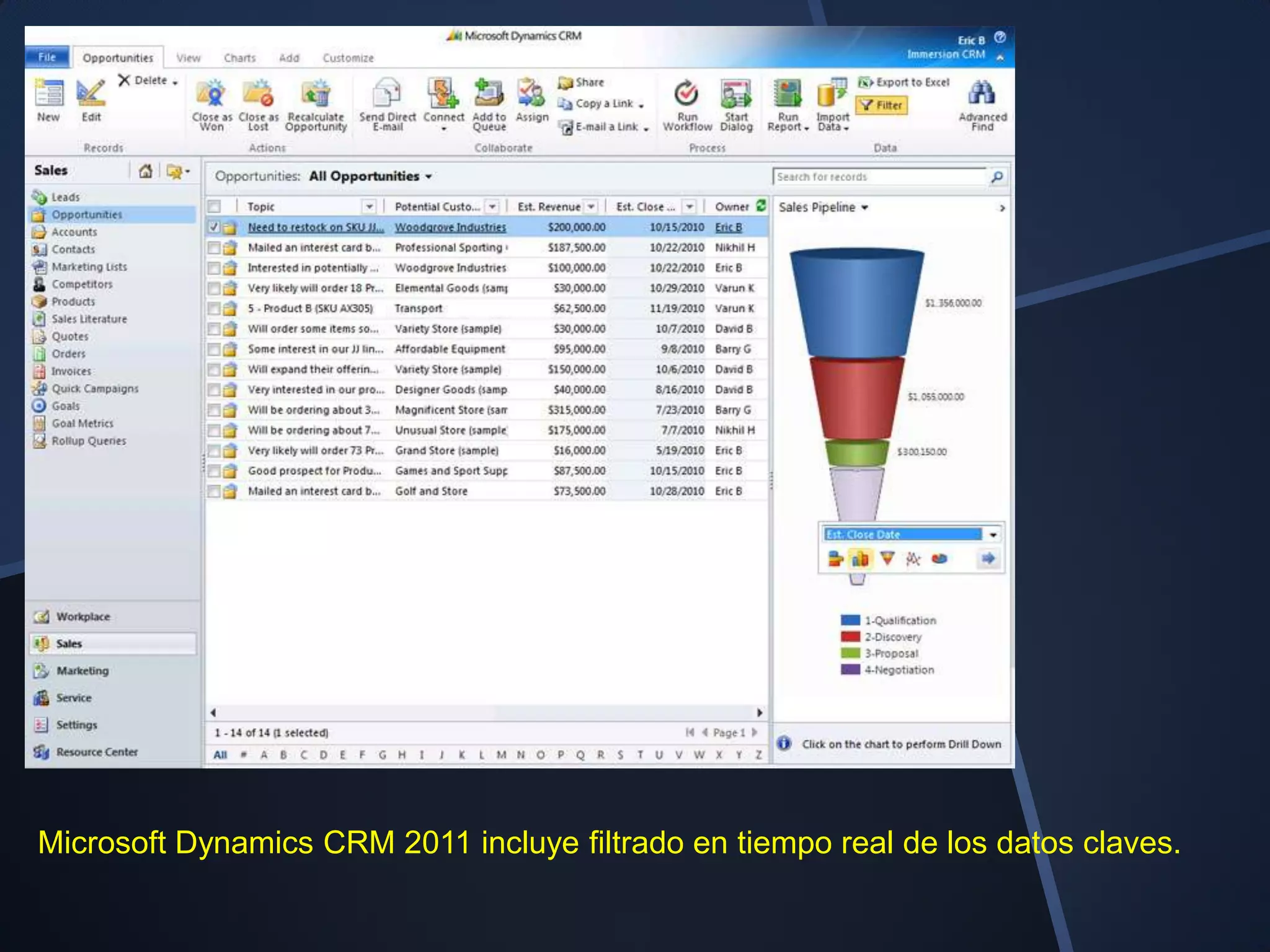Open the Est. Close Date combo box dropdown

[993, 534]
